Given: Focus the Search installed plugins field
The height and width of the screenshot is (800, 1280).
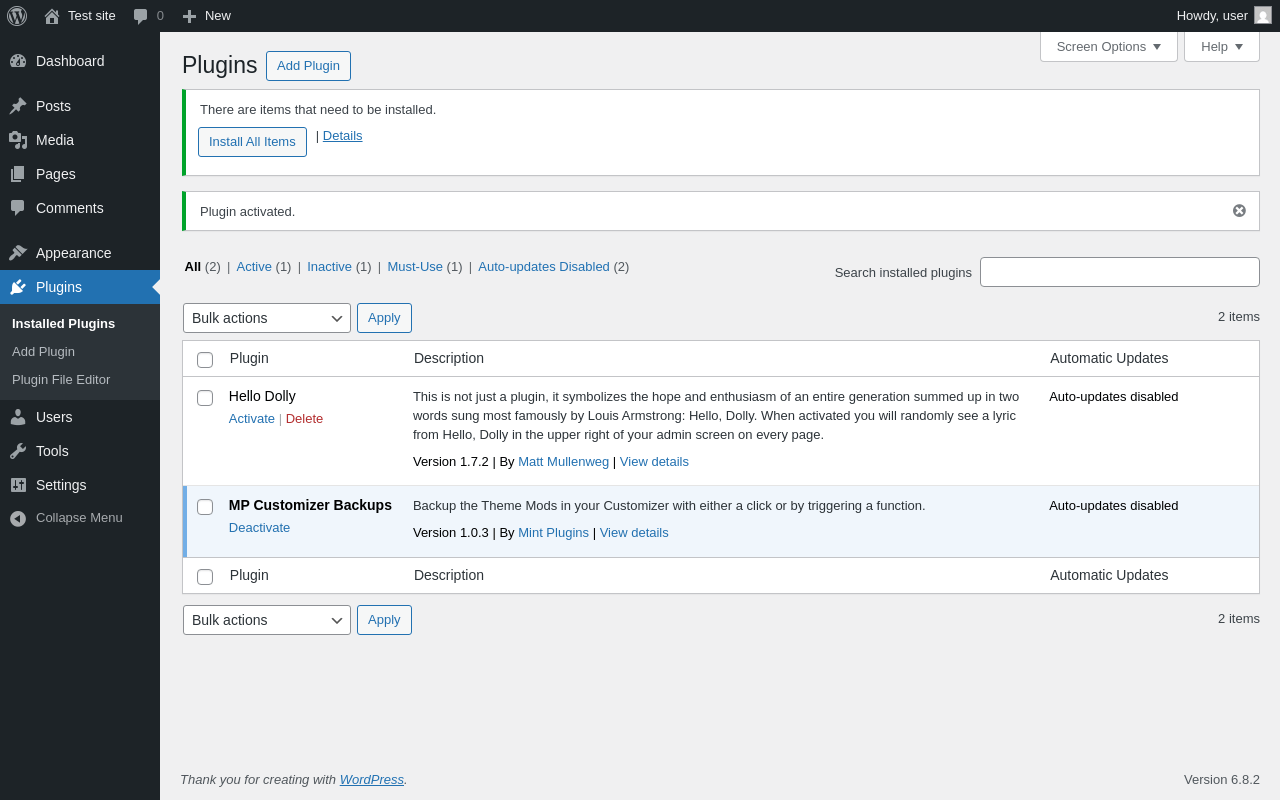Looking at the screenshot, I should (x=1120, y=272).
